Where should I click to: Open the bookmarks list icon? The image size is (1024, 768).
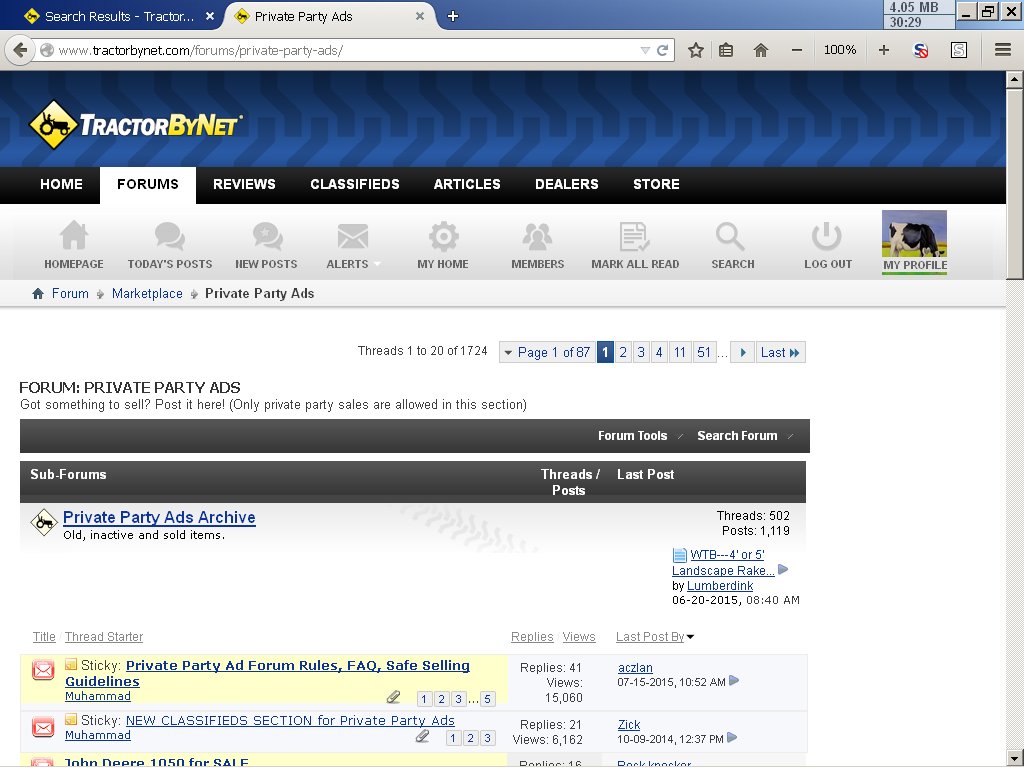[x=726, y=50]
